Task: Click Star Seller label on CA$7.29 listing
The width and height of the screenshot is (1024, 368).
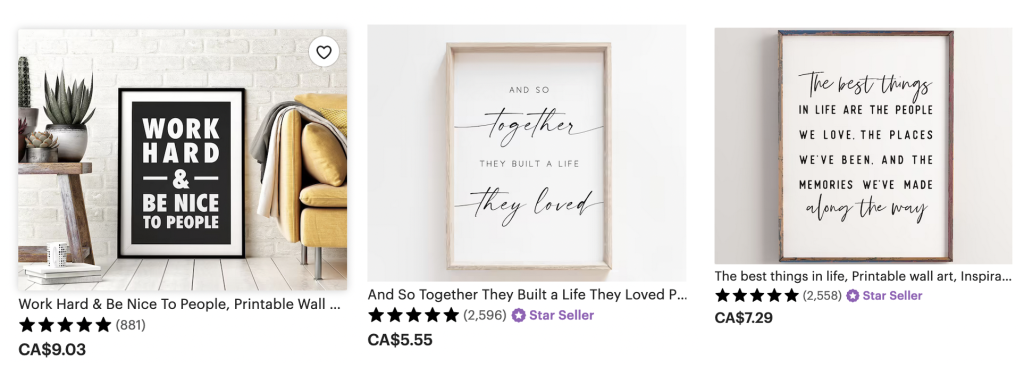Action: 893,296
